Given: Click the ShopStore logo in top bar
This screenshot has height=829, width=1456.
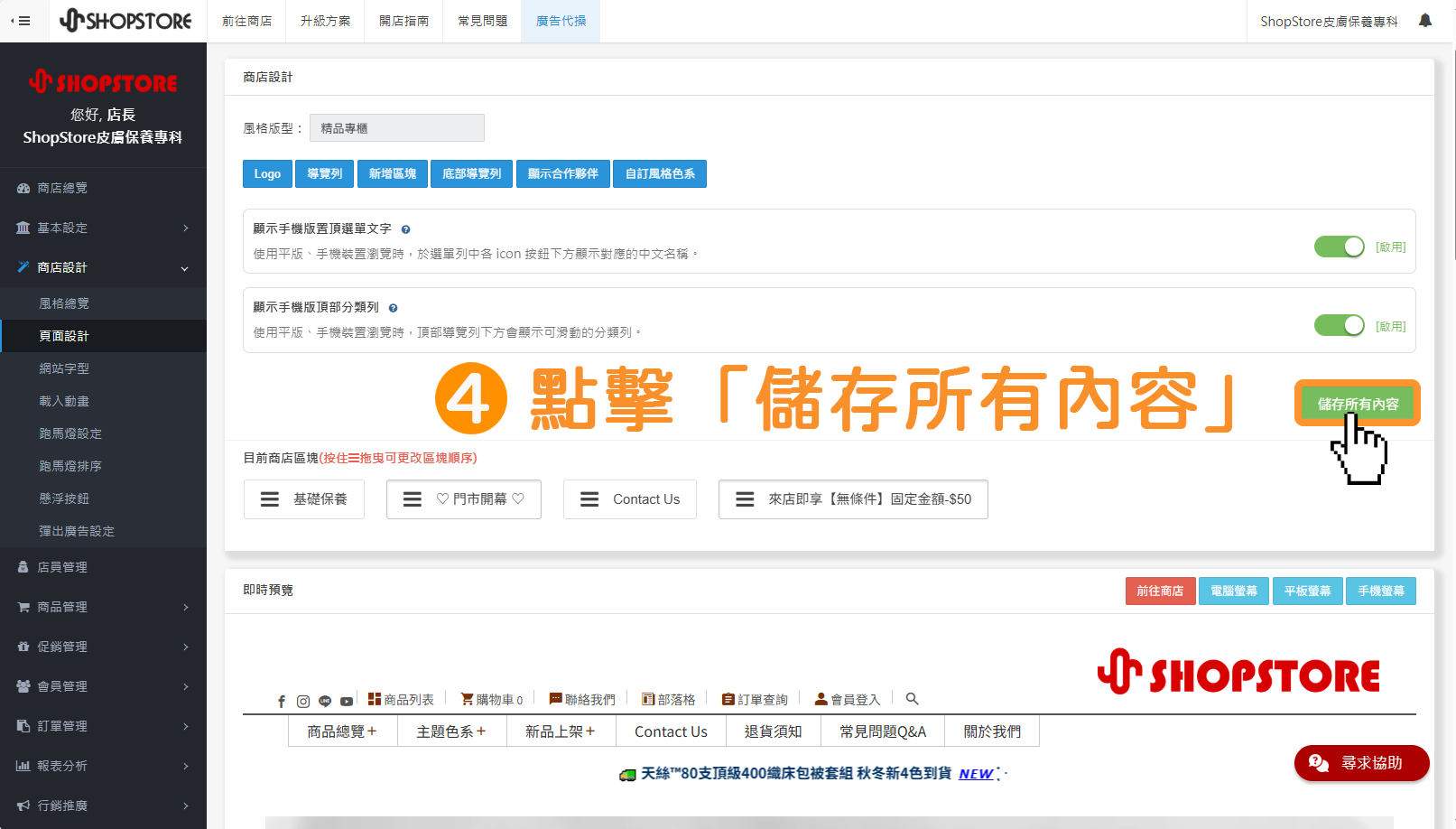Looking at the screenshot, I should (x=125, y=20).
